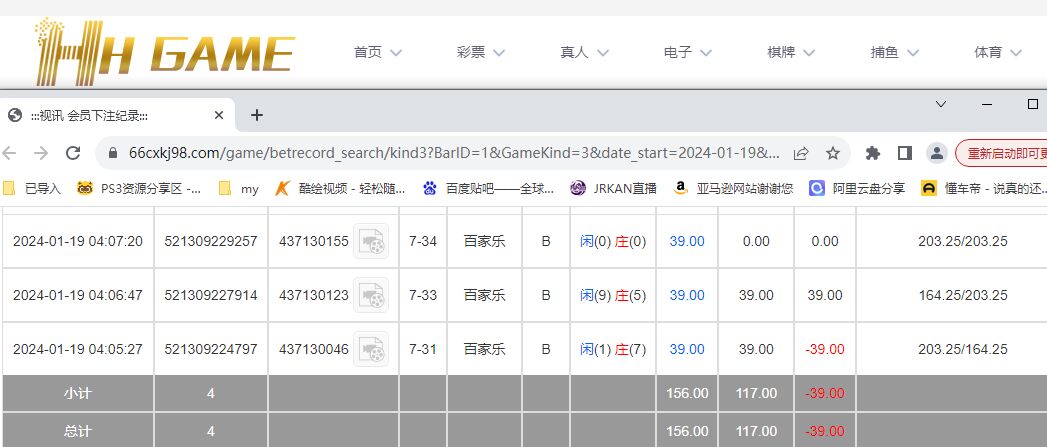
Task: Open 百度贴吧 bookmark
Action: coord(489,188)
